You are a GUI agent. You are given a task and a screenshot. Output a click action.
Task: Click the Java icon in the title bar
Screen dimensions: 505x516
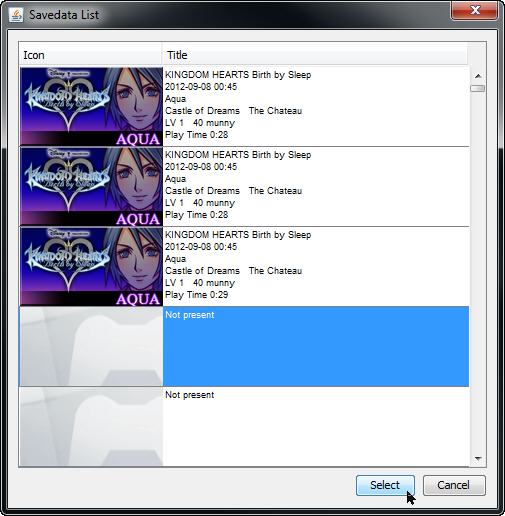click(16, 15)
